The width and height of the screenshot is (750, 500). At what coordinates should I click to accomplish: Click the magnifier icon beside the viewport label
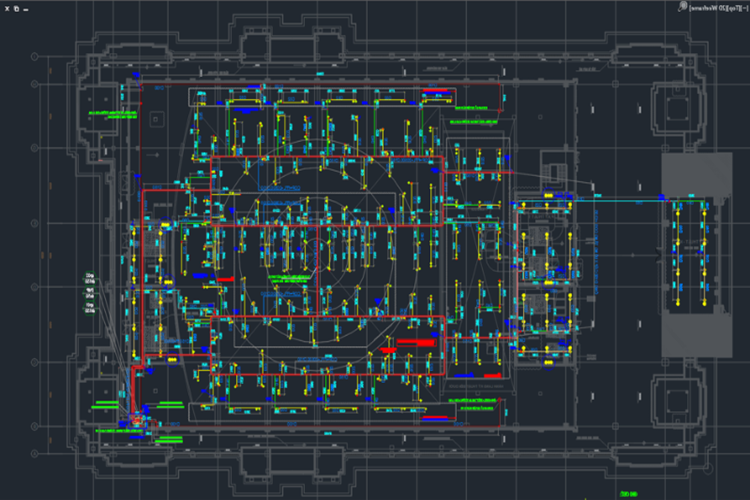683,7
